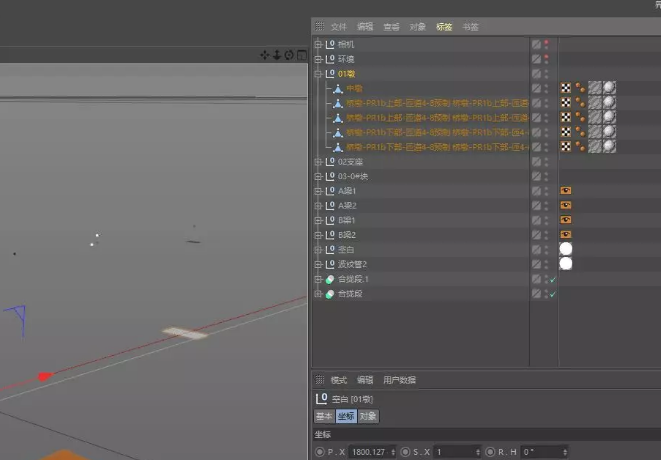Open the 模式 menu in Attribute Manager
The width and height of the screenshot is (661, 460).
[339, 380]
